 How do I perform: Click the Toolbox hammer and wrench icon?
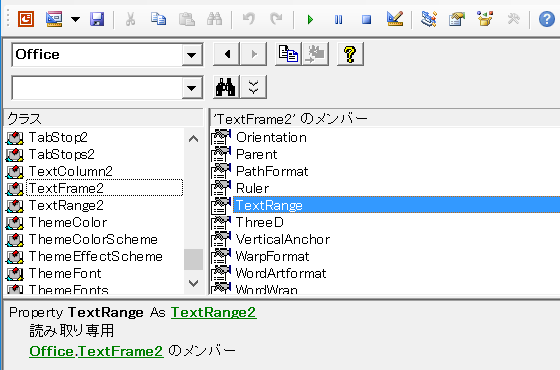[x=513, y=19]
